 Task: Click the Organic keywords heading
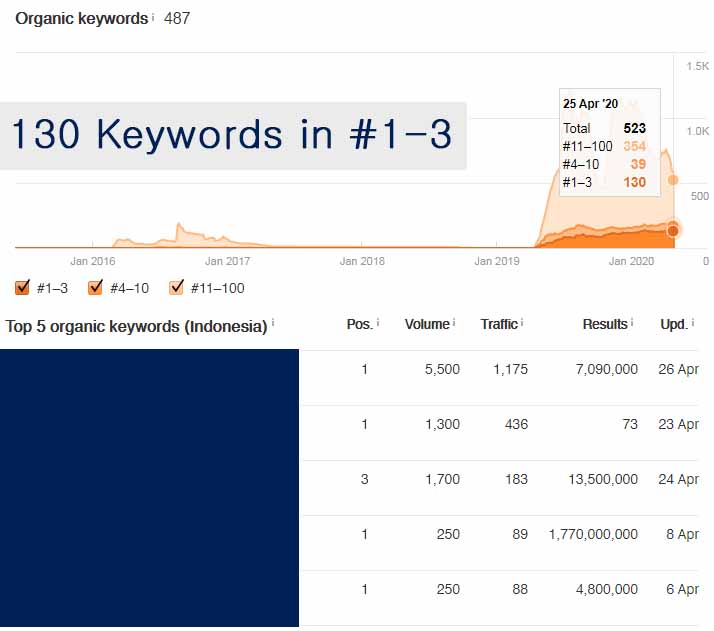82,19
